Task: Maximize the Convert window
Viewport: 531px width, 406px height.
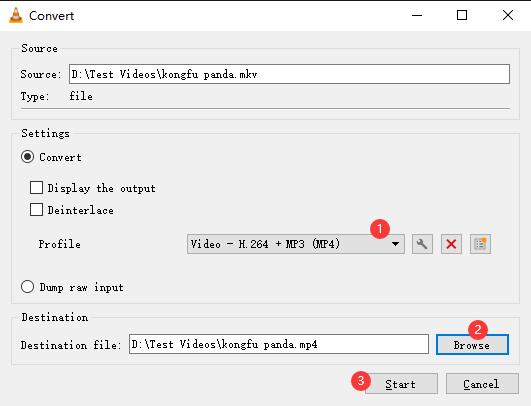Action: click(462, 15)
